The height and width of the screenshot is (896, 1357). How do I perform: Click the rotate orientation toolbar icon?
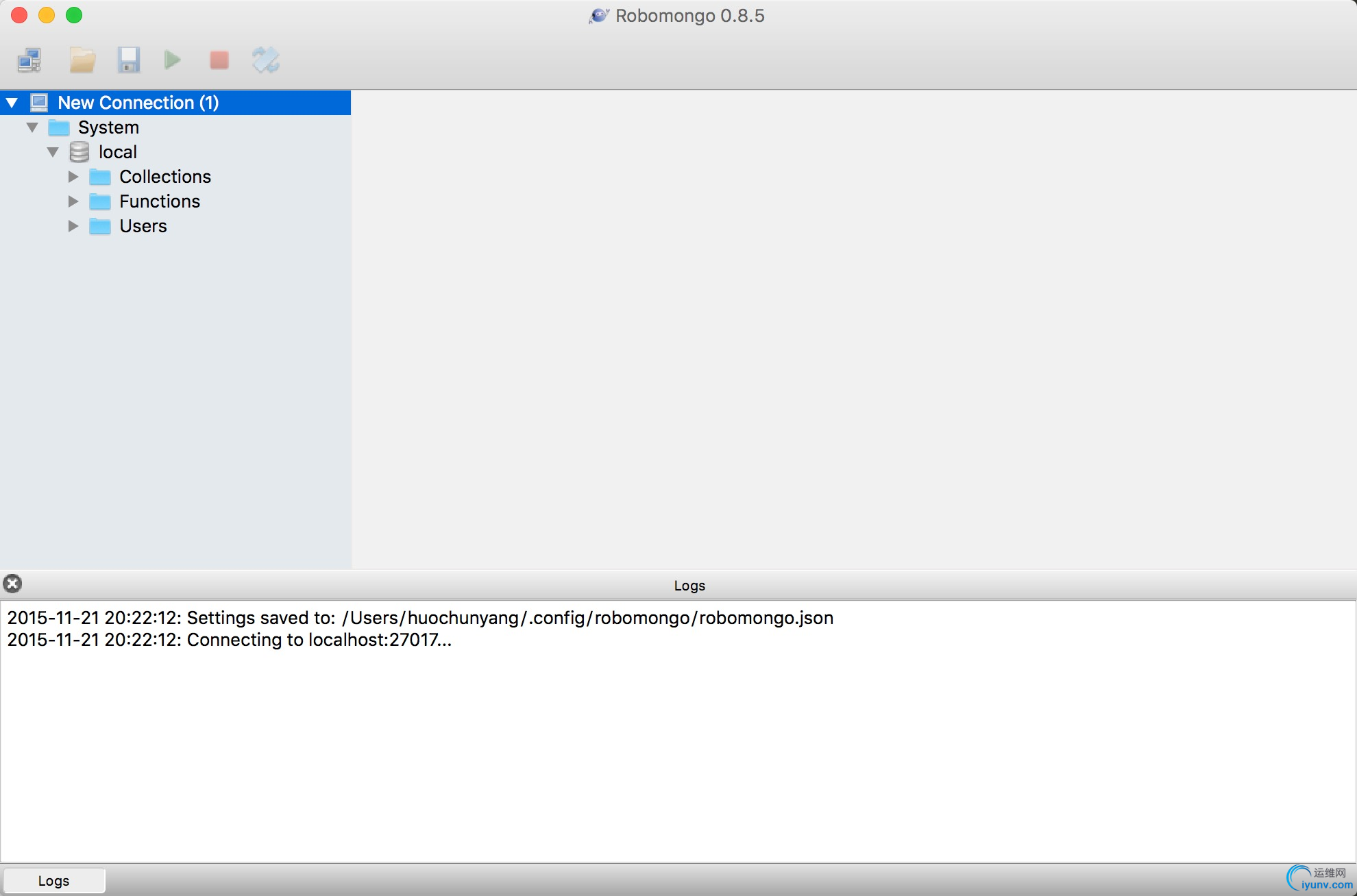pos(266,60)
